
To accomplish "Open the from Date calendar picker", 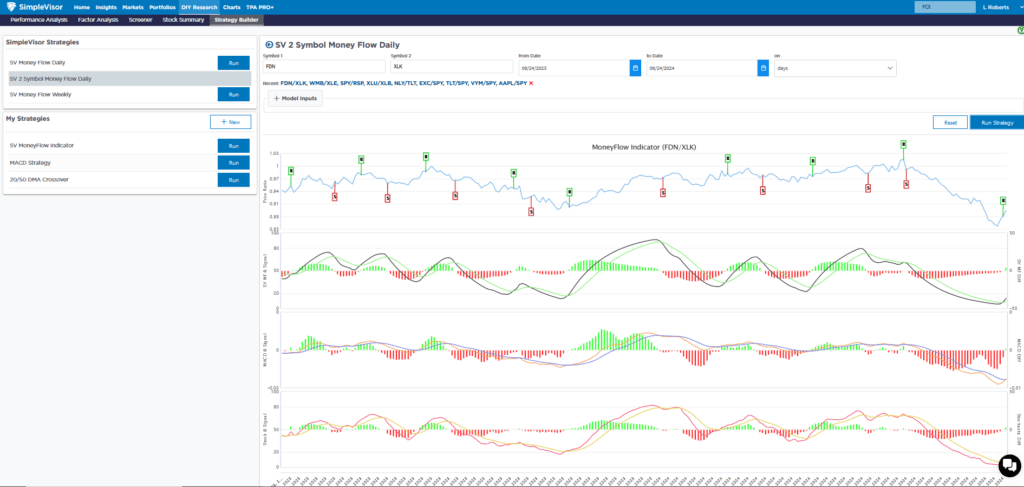I will click(x=634, y=68).
